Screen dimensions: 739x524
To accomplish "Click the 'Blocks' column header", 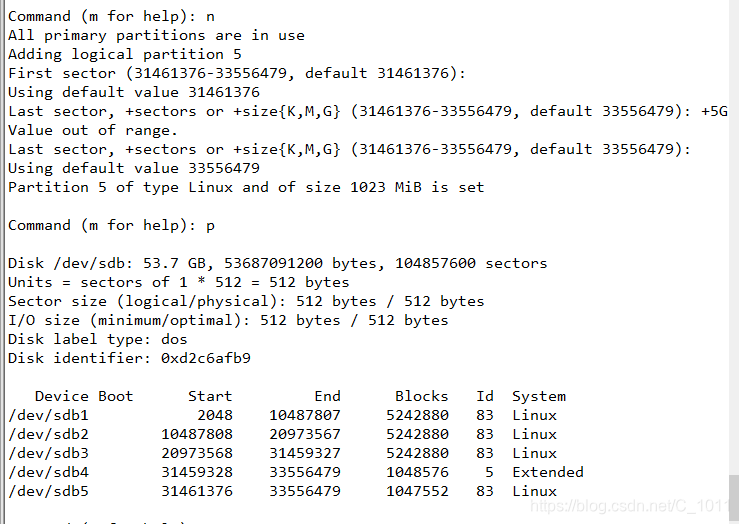I will coord(421,396).
